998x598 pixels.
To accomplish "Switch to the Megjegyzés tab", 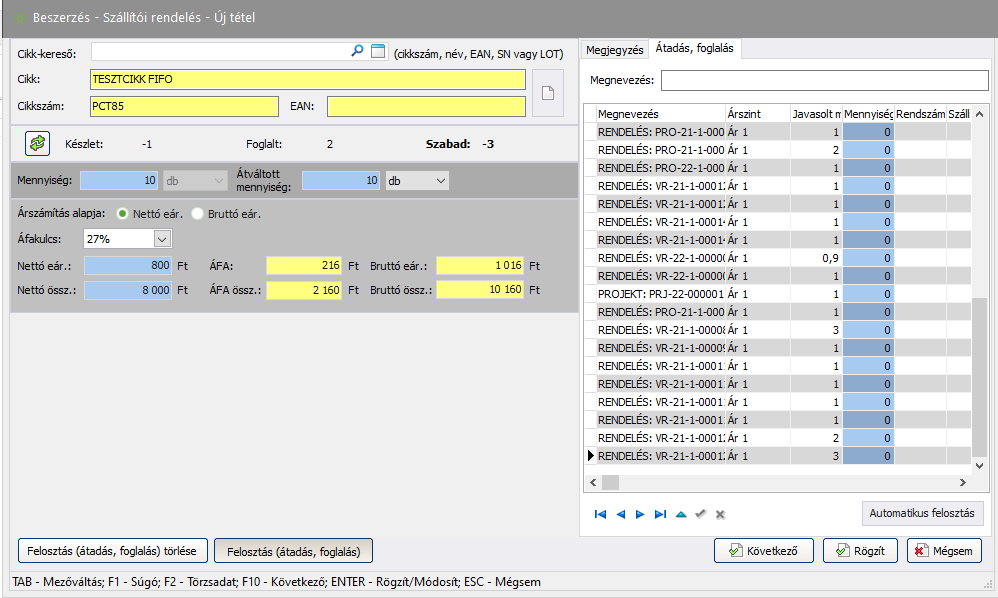I will point(614,49).
